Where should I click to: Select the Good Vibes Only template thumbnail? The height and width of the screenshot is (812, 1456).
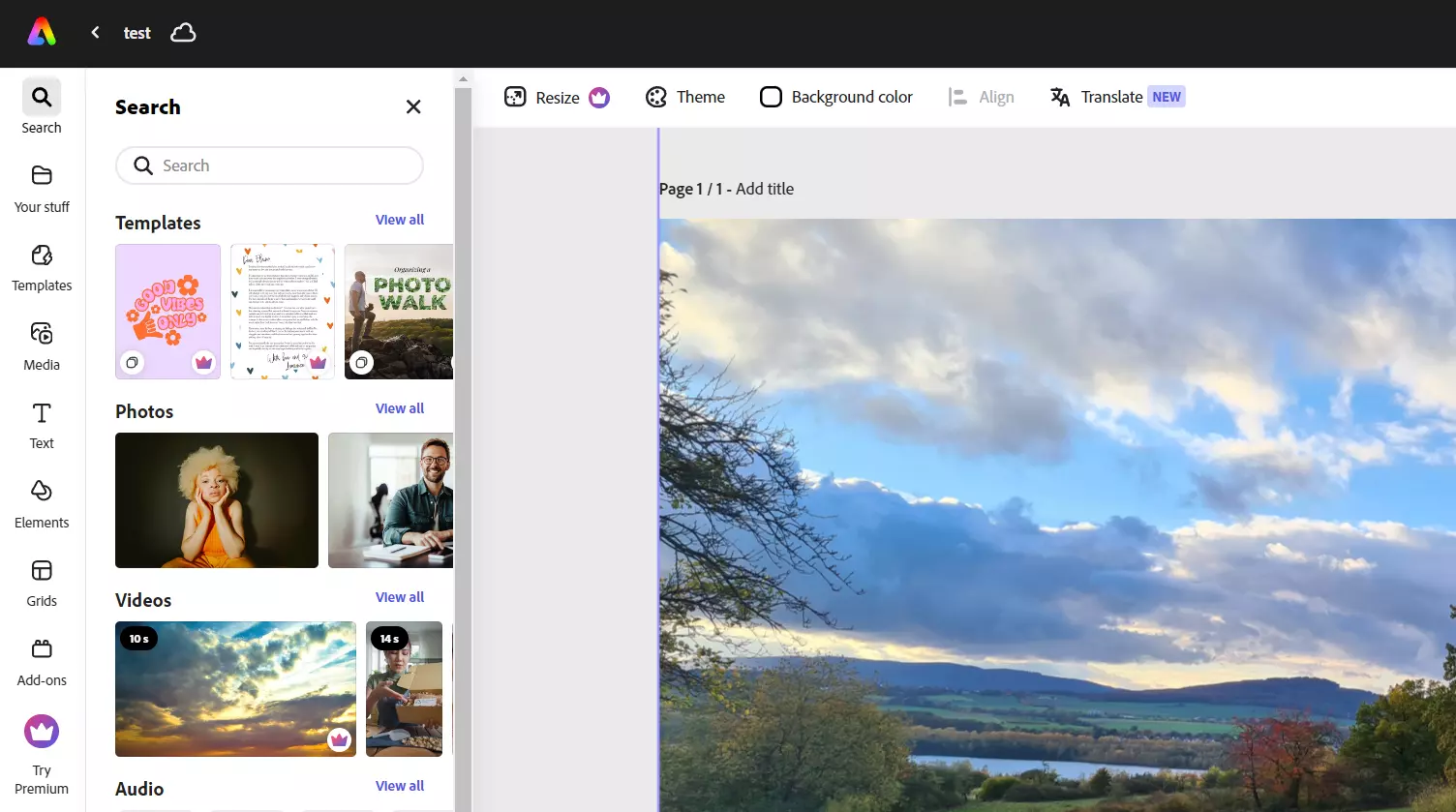[167, 311]
